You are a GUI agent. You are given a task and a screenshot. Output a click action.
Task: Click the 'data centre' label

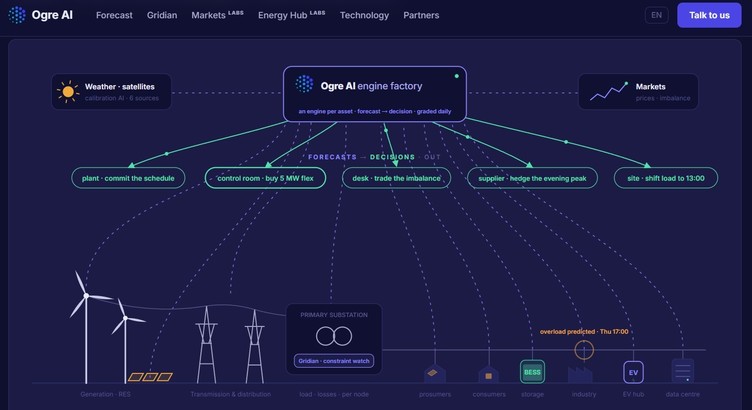pos(682,394)
